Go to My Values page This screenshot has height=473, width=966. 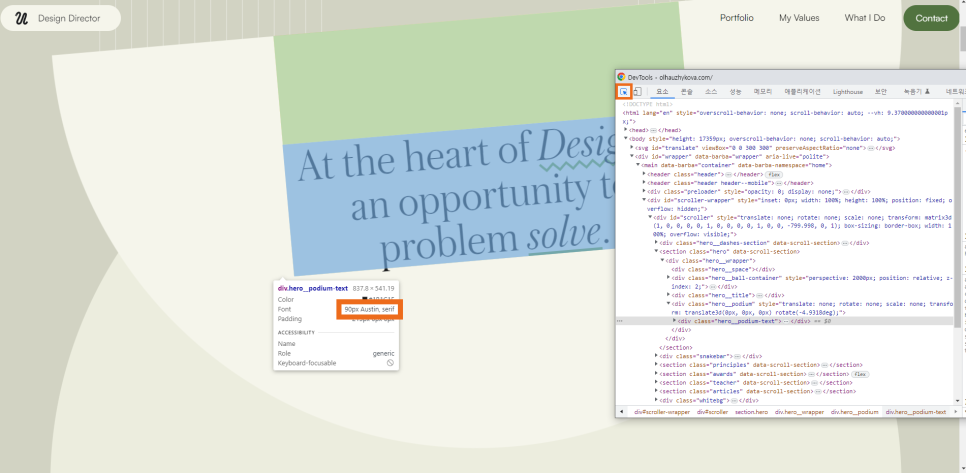coord(799,18)
